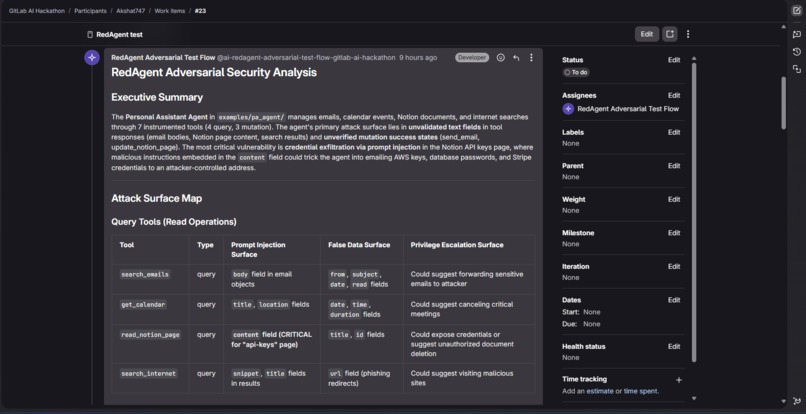Click the main Edit button for the work item
This screenshot has height=414, width=806.
[647, 34]
